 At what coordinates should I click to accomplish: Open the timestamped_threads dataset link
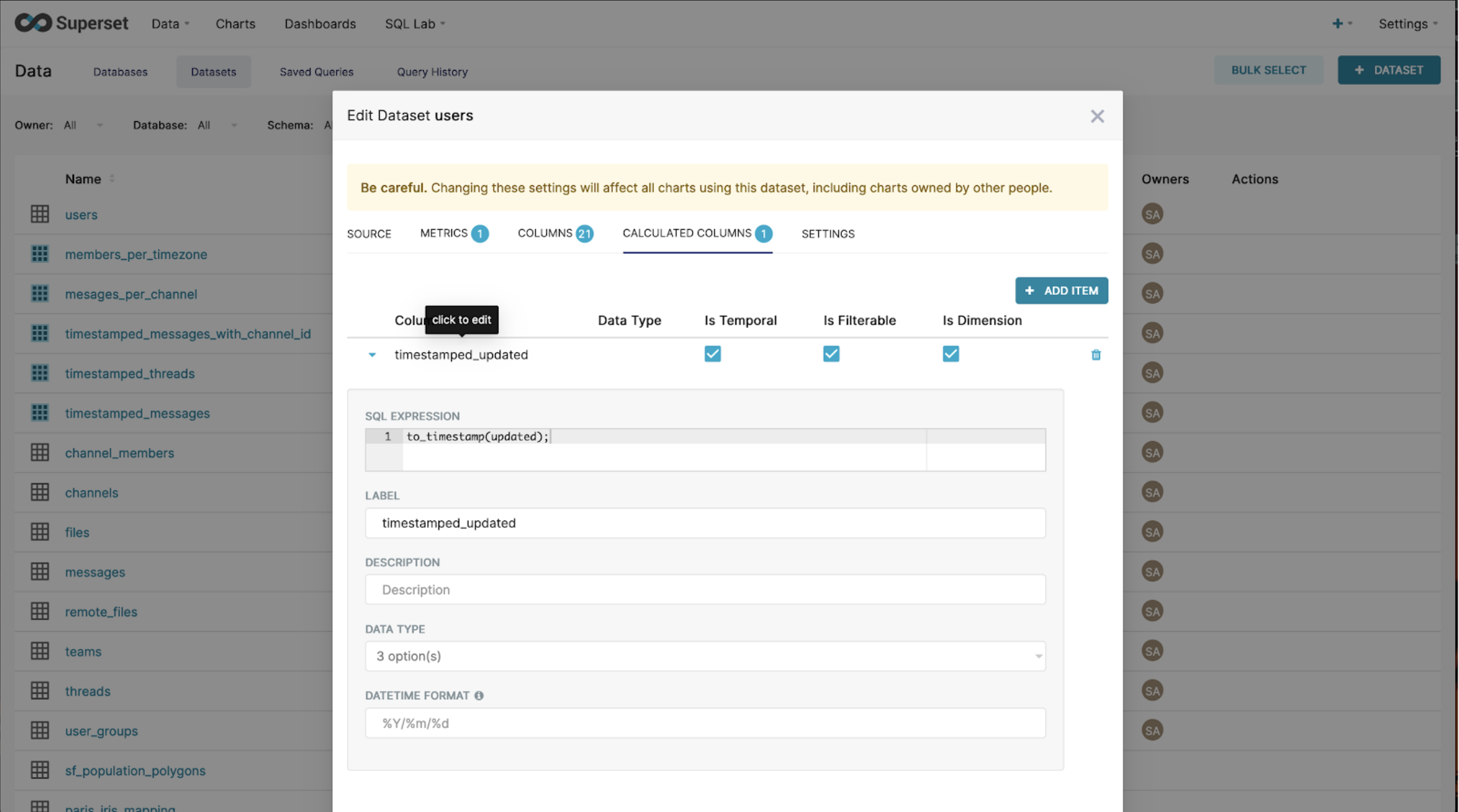click(130, 374)
